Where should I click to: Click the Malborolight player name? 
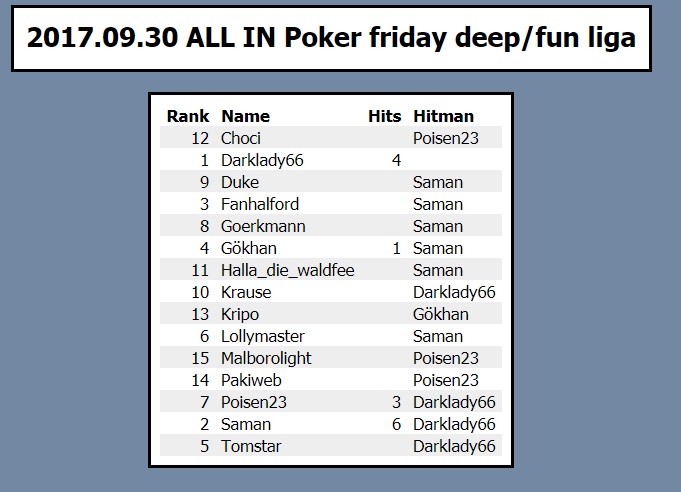[266, 358]
